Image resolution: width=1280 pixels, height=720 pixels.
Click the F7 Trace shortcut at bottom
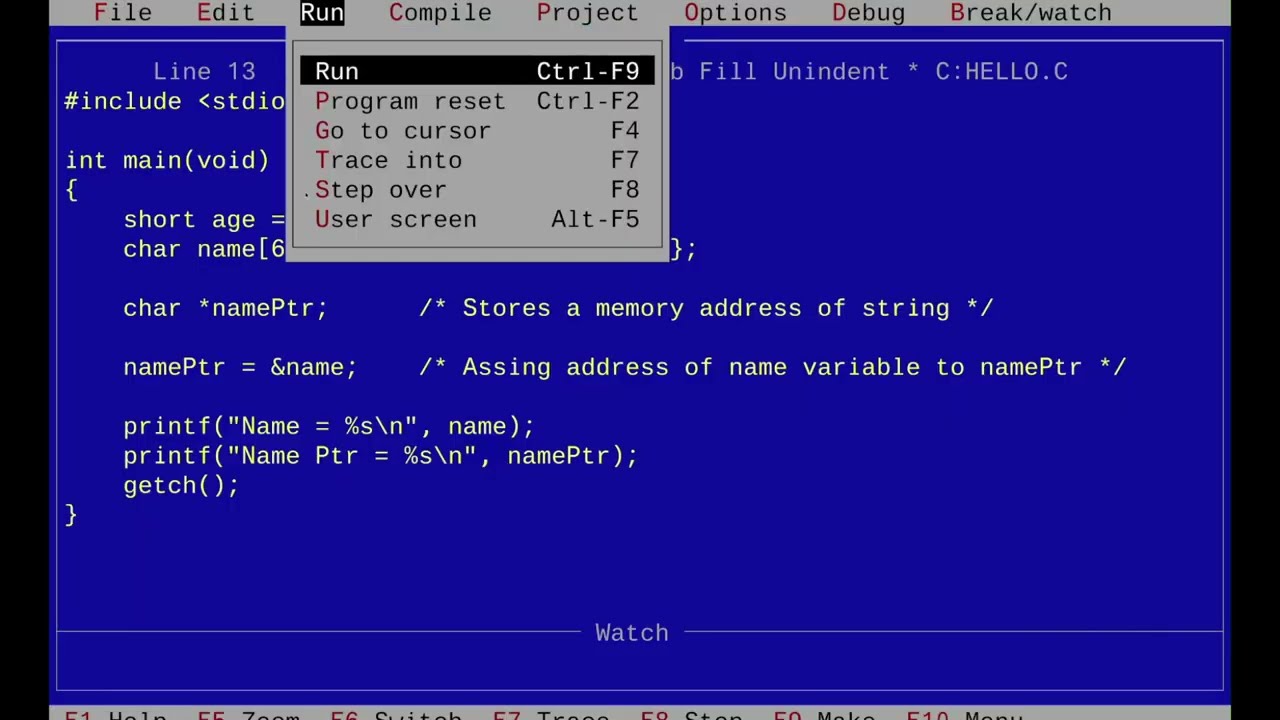coord(551,716)
